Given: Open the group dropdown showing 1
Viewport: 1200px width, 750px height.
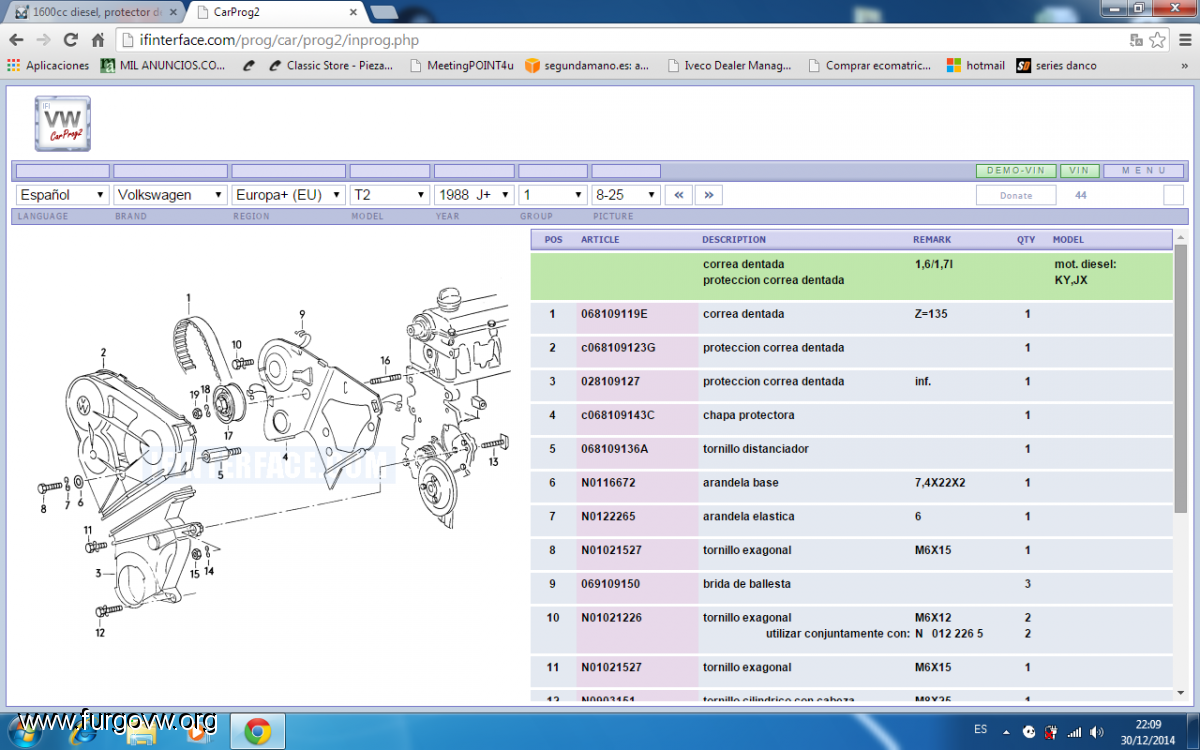Looking at the screenshot, I should tap(552, 195).
